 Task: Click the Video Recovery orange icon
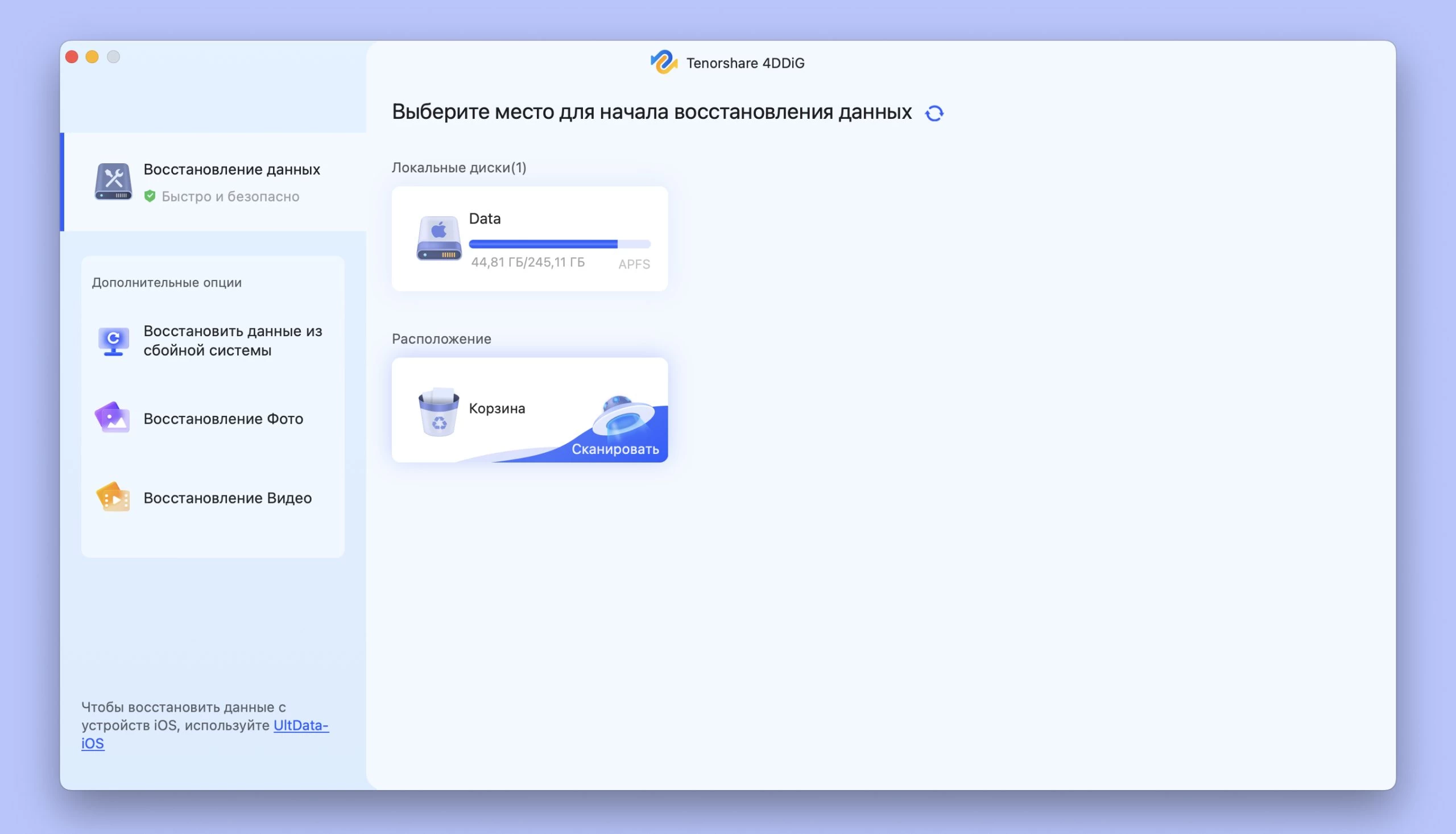113,497
